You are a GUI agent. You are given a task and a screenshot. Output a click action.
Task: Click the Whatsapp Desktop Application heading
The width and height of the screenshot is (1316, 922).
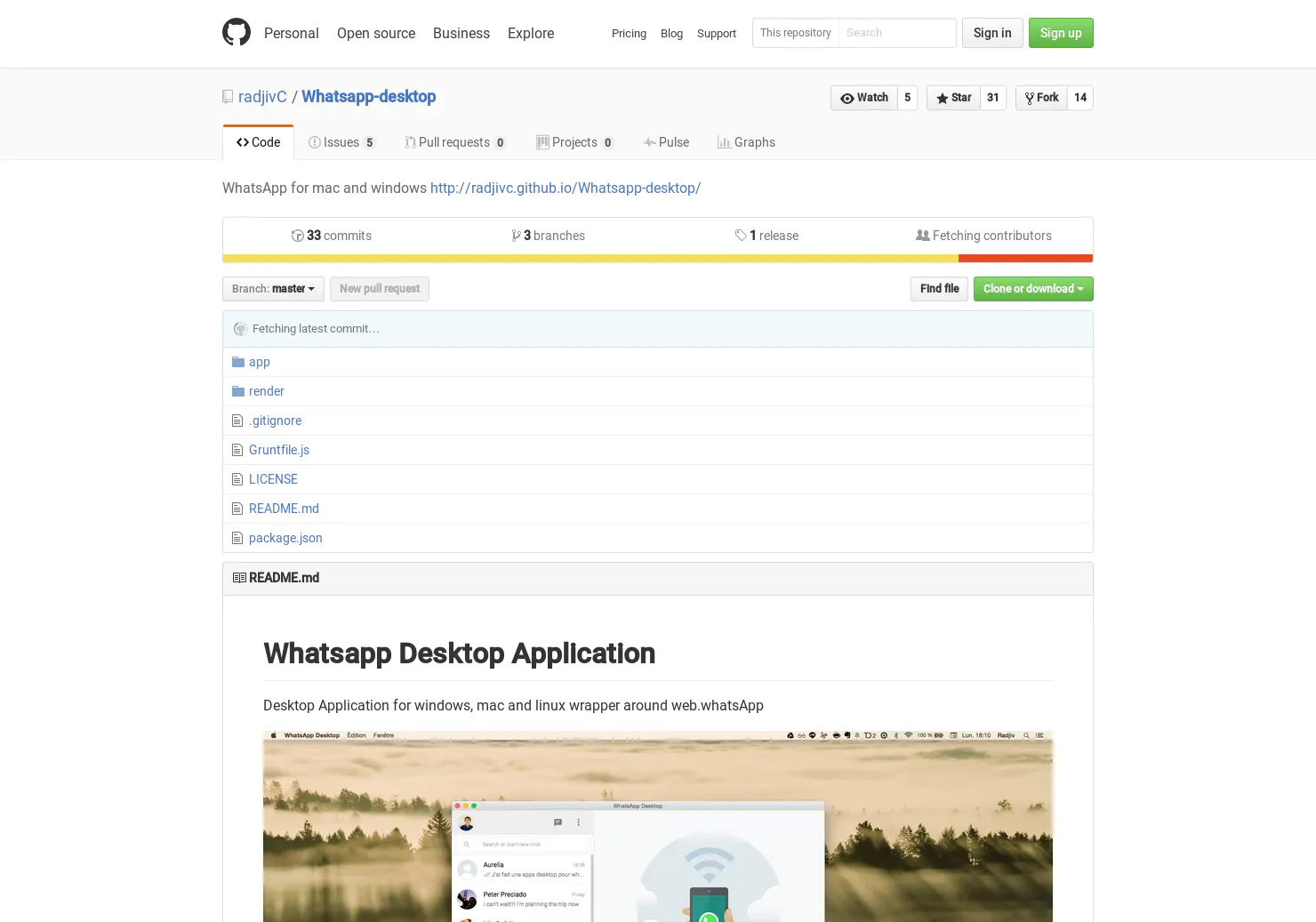[459, 653]
